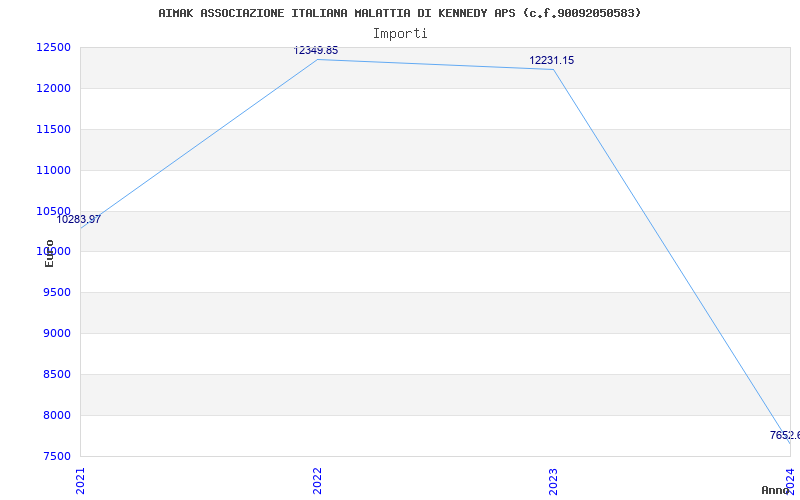Click x-axis year 2024
800x500 pixels.
pyautogui.click(x=790, y=481)
